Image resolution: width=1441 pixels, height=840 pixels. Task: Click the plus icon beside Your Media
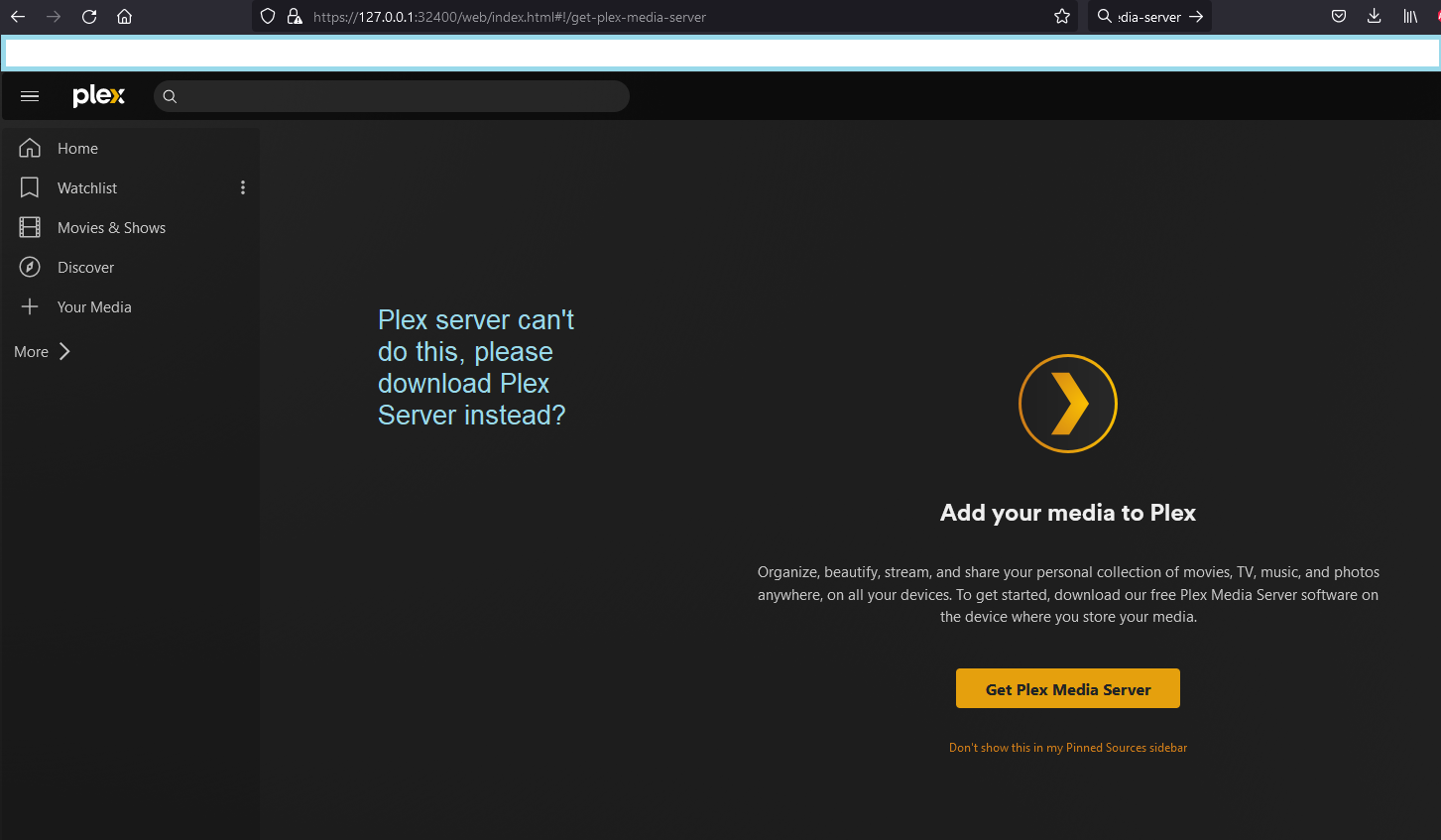[x=30, y=306]
